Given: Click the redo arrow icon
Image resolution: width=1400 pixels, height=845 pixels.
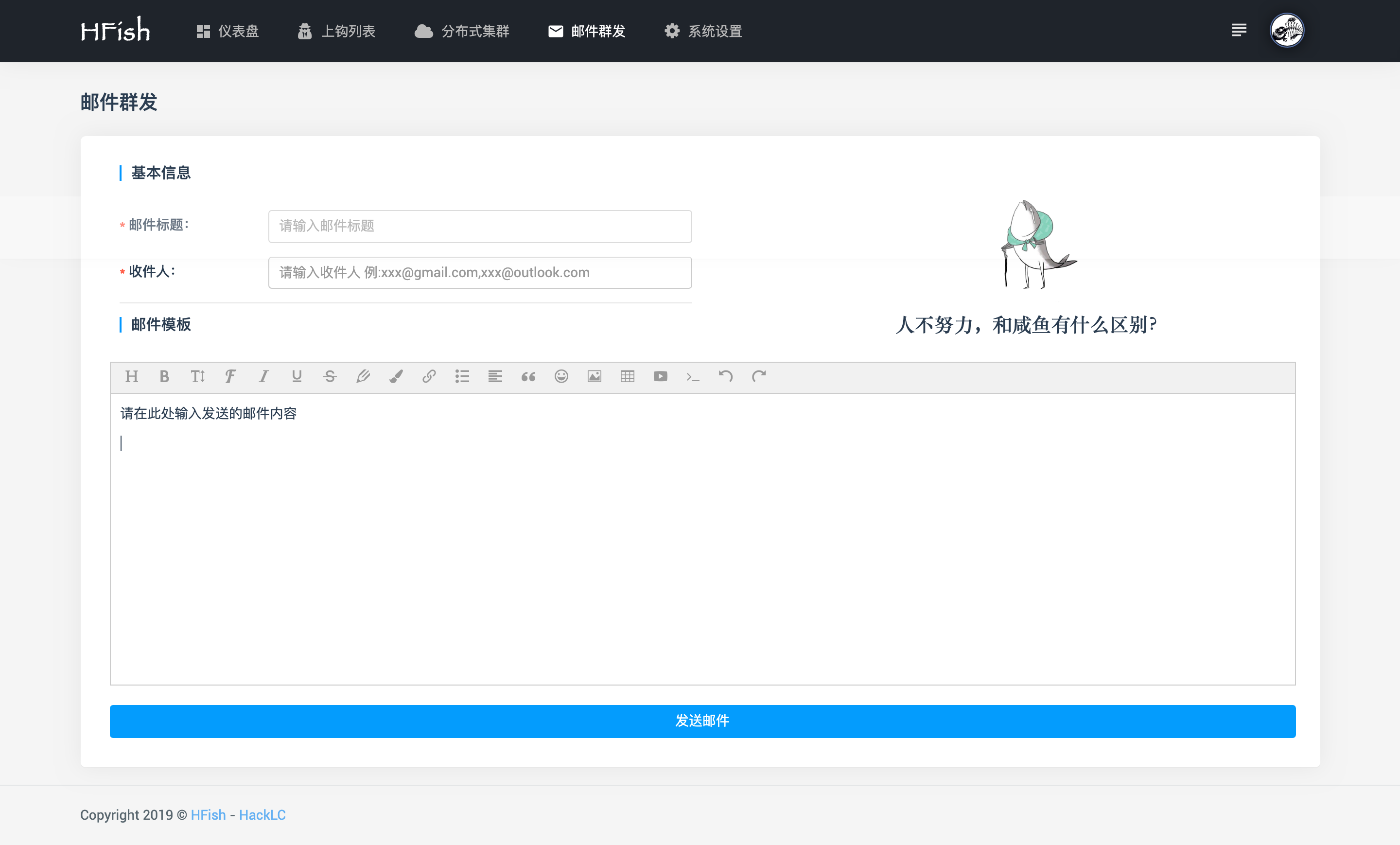Looking at the screenshot, I should (x=759, y=376).
